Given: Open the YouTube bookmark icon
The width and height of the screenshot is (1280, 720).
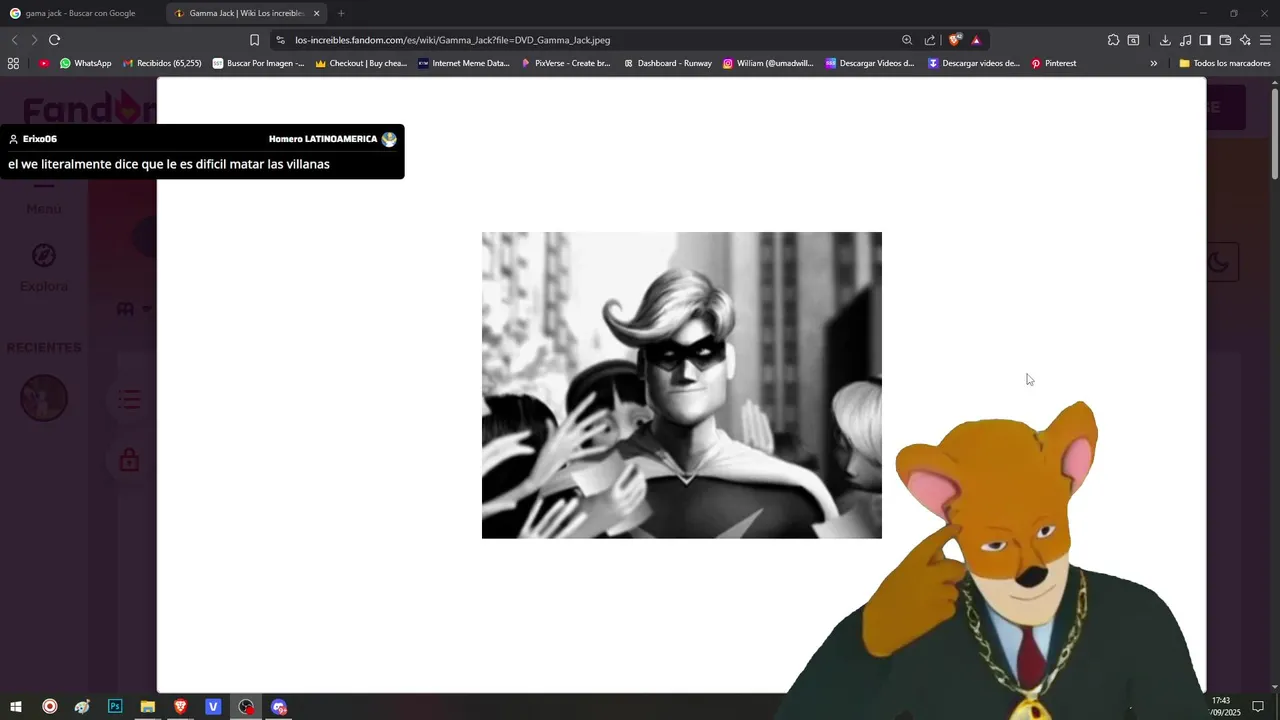Looking at the screenshot, I should pos(44,63).
